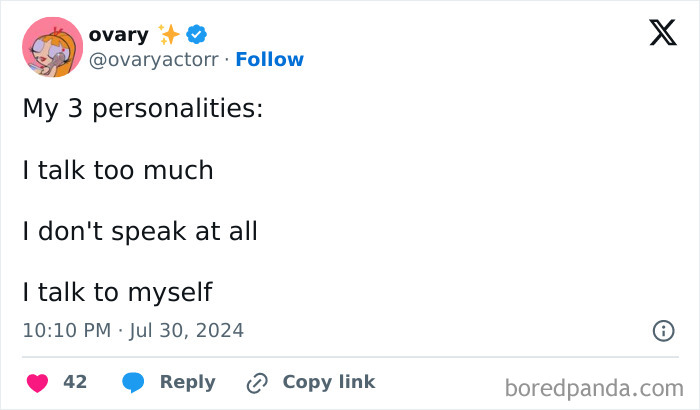The width and height of the screenshot is (700, 410).
Task: Click the line "My 3 personalities:"
Action: click(x=143, y=109)
